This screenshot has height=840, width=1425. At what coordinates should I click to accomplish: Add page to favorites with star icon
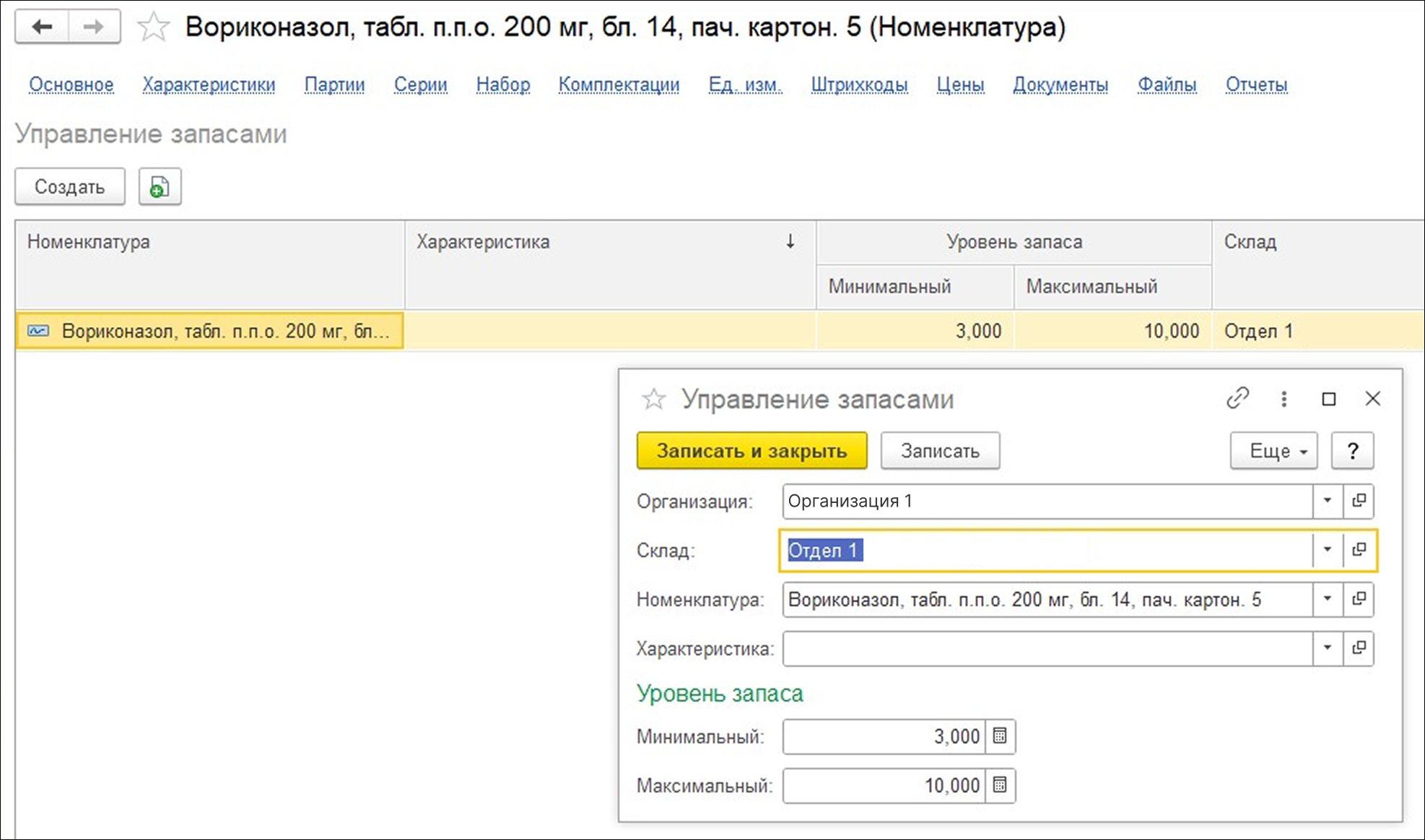click(x=154, y=28)
